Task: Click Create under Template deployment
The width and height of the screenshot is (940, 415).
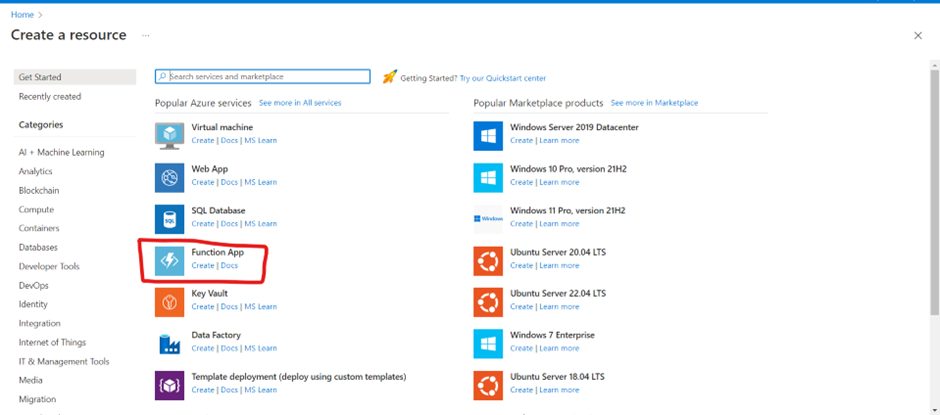Action: 203,390
